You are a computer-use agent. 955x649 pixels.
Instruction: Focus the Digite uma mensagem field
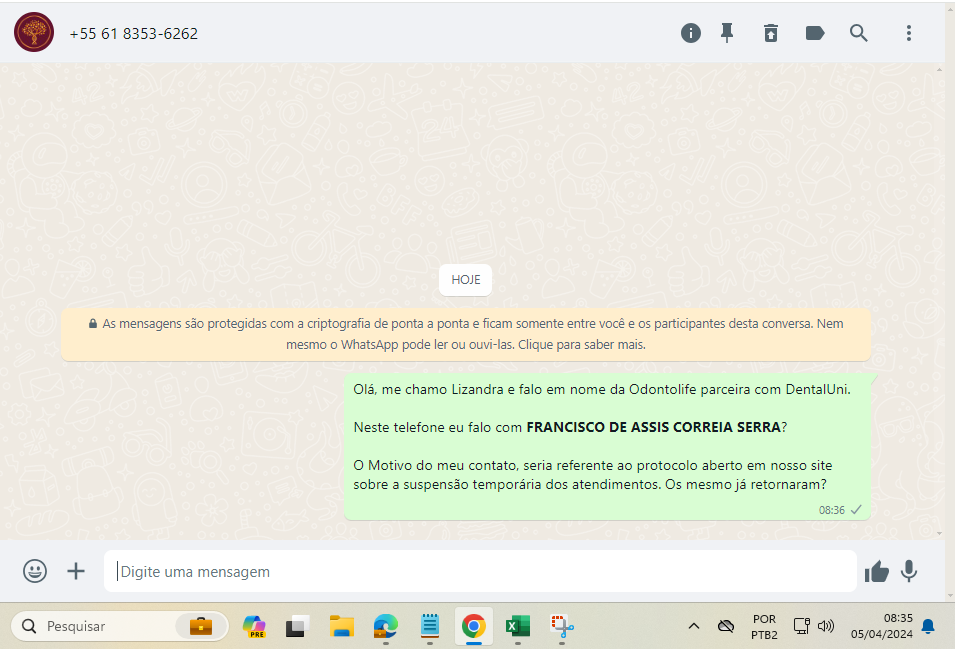(x=480, y=571)
